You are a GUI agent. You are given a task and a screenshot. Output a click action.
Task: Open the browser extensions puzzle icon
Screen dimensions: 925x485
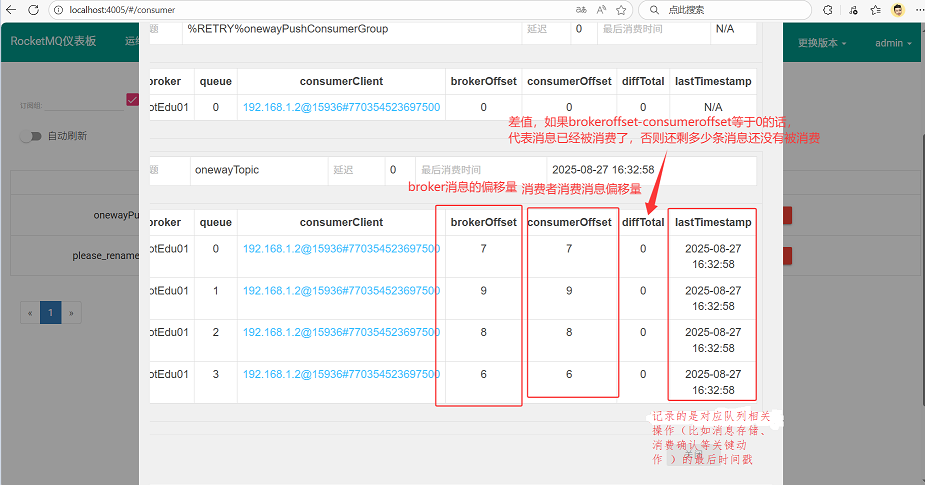click(x=828, y=10)
